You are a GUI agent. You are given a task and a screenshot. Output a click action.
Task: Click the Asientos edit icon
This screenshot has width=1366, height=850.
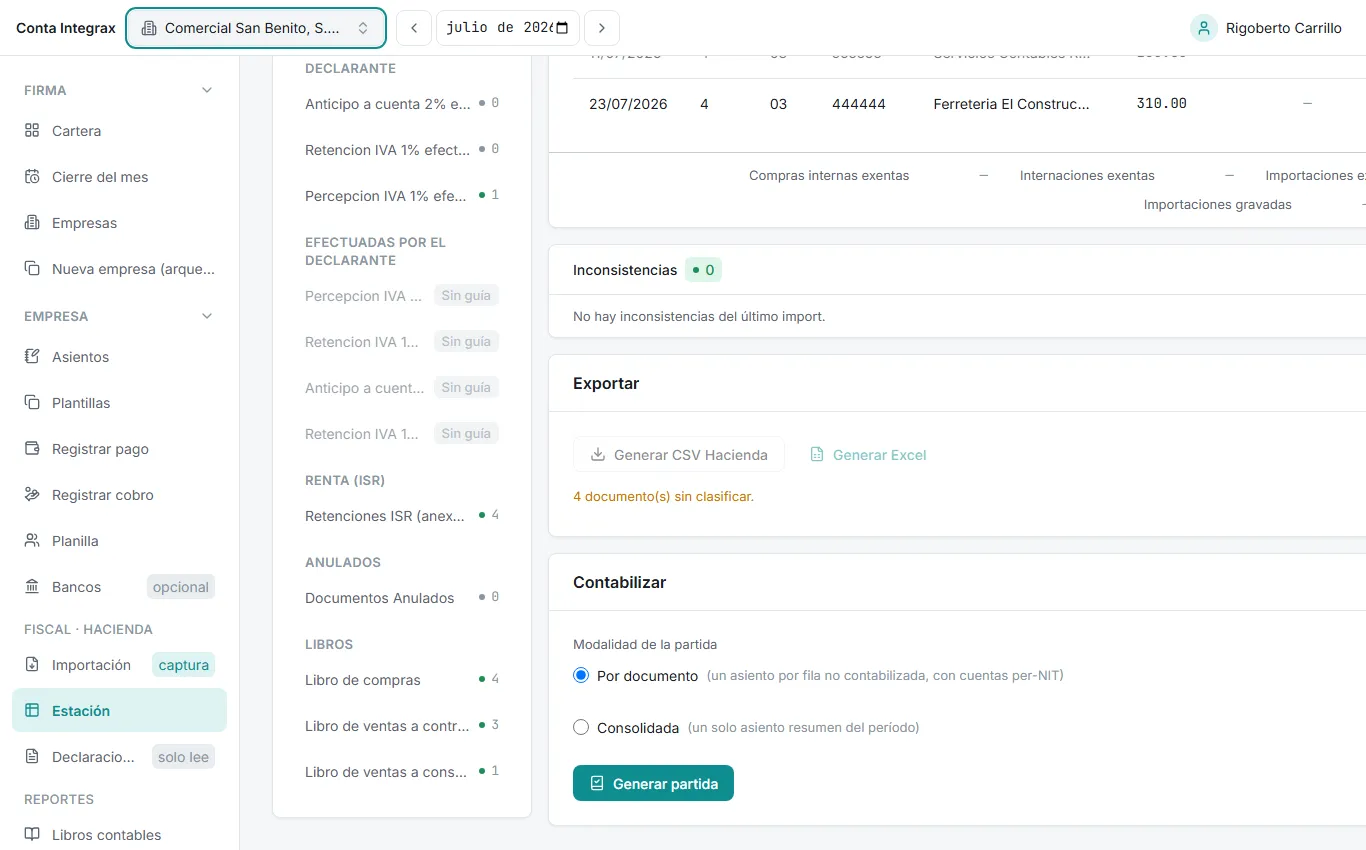(32, 357)
